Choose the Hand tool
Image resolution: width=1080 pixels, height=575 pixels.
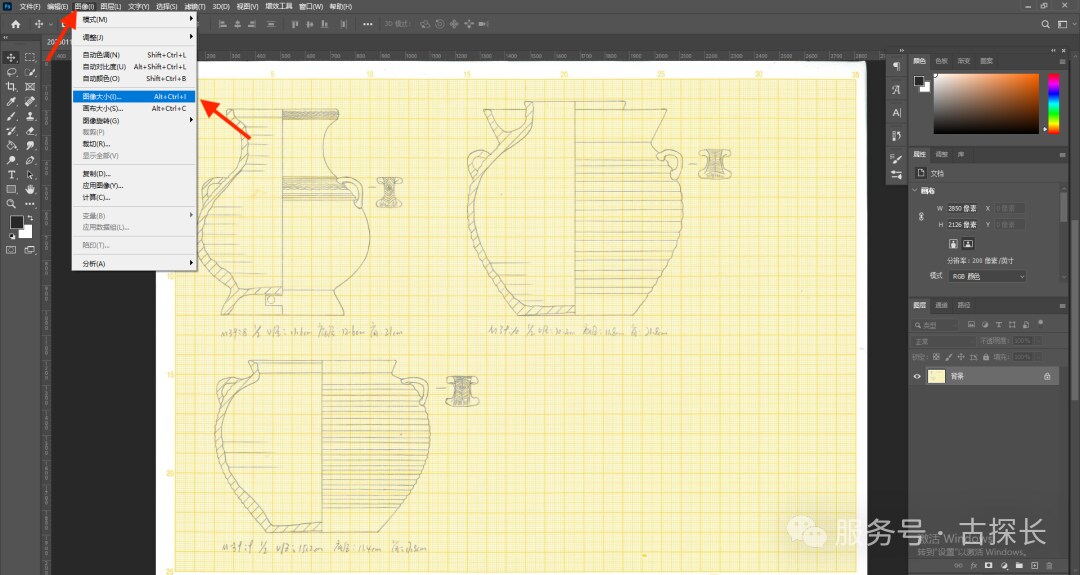click(30, 189)
